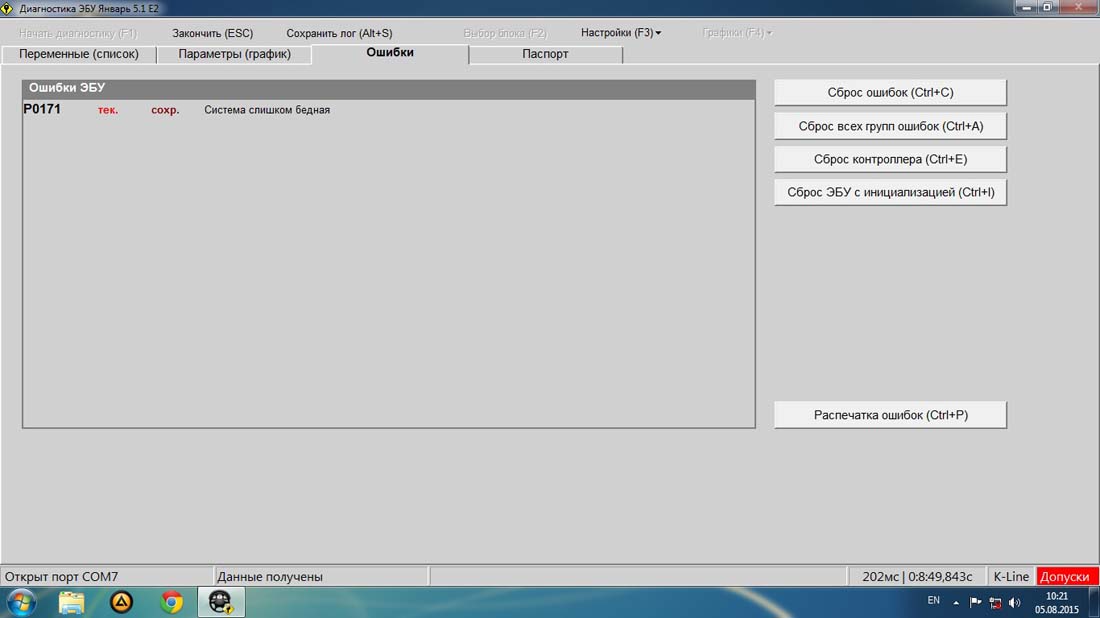Image resolution: width=1100 pixels, height=618 pixels.
Task: Open Windows Explorer from the taskbar
Action: coord(71,602)
